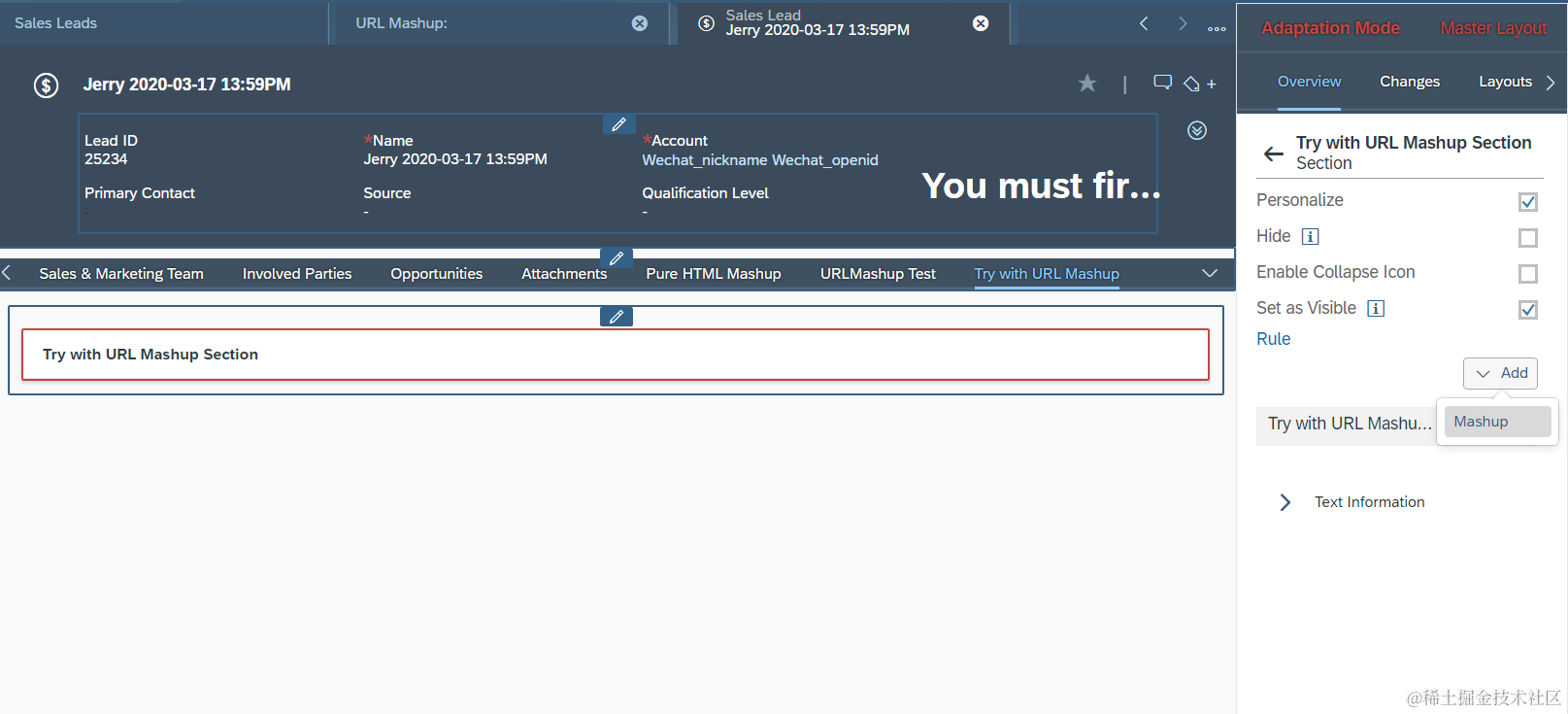
Task: Expand the Text Information section
Action: [1285, 502]
